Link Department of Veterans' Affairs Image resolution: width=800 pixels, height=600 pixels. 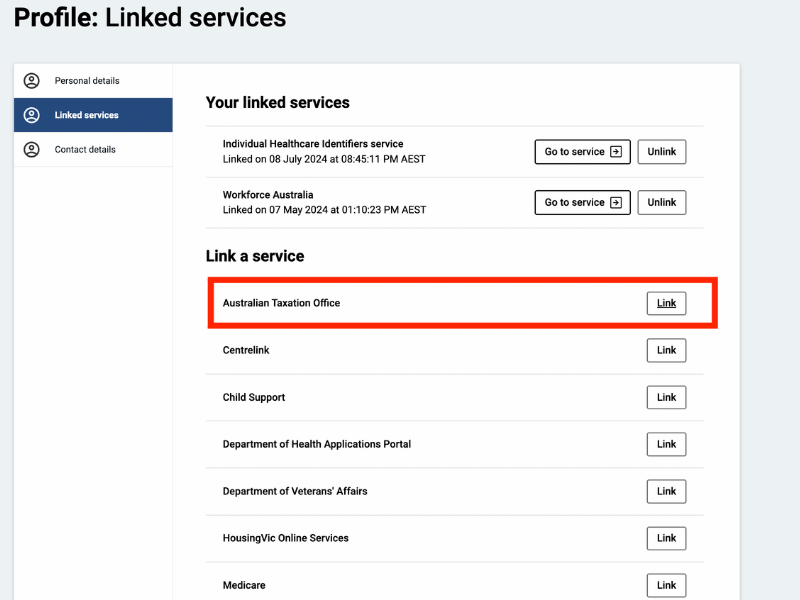pyautogui.click(x=666, y=491)
